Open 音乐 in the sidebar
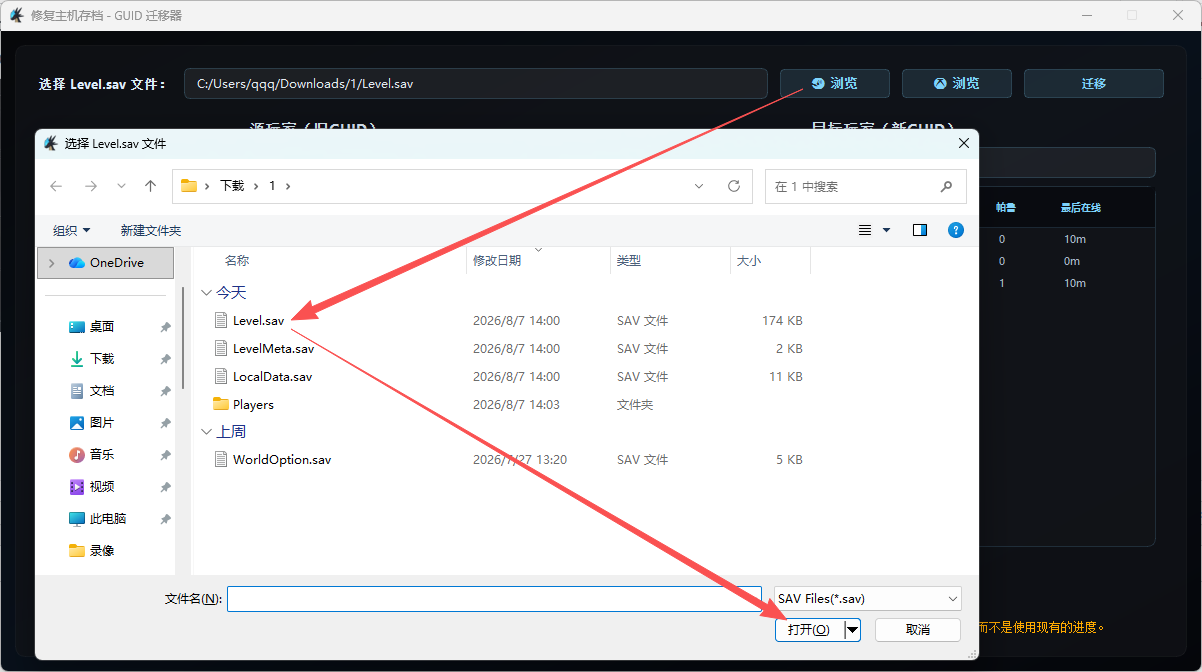Screen dimensions: 1202x672 coord(102,455)
